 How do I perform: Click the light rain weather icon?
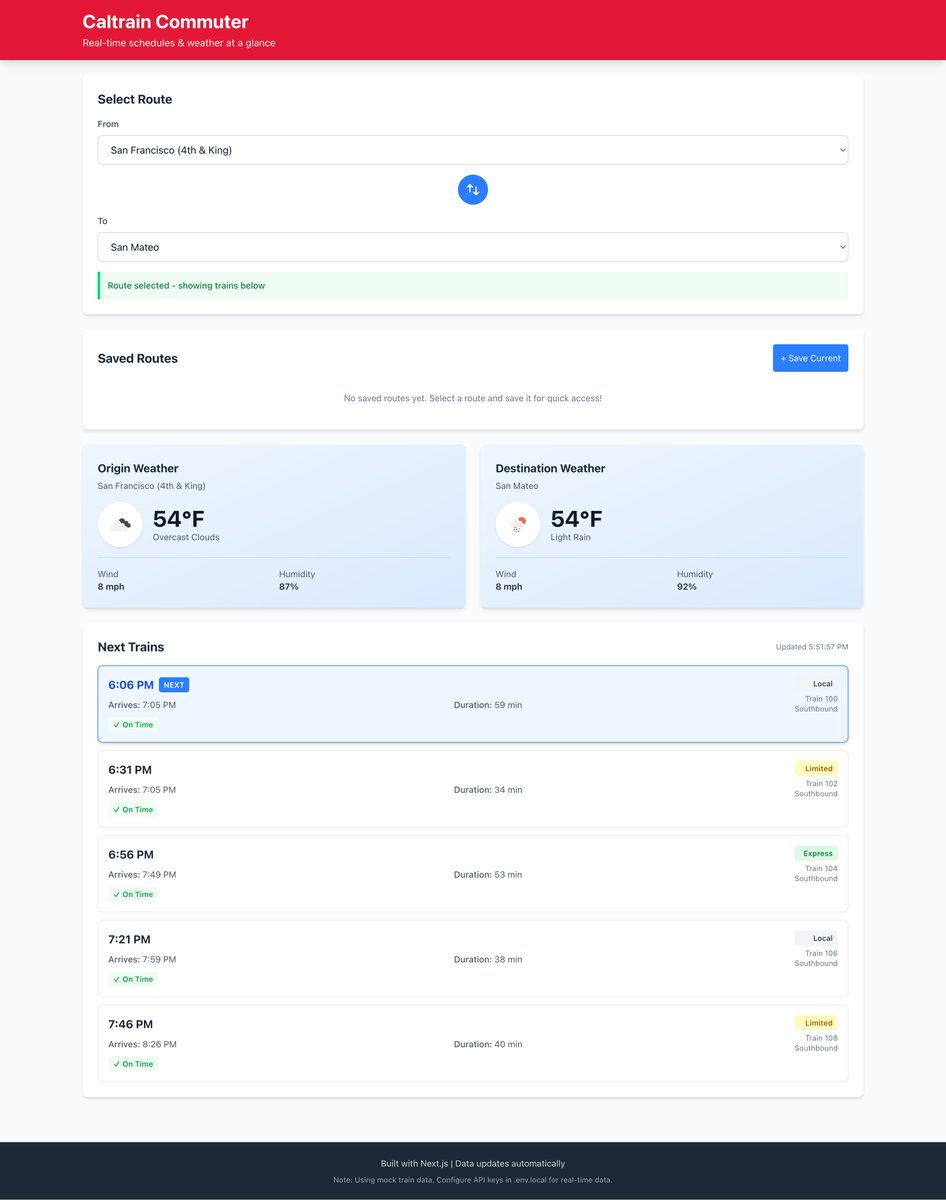tap(518, 524)
